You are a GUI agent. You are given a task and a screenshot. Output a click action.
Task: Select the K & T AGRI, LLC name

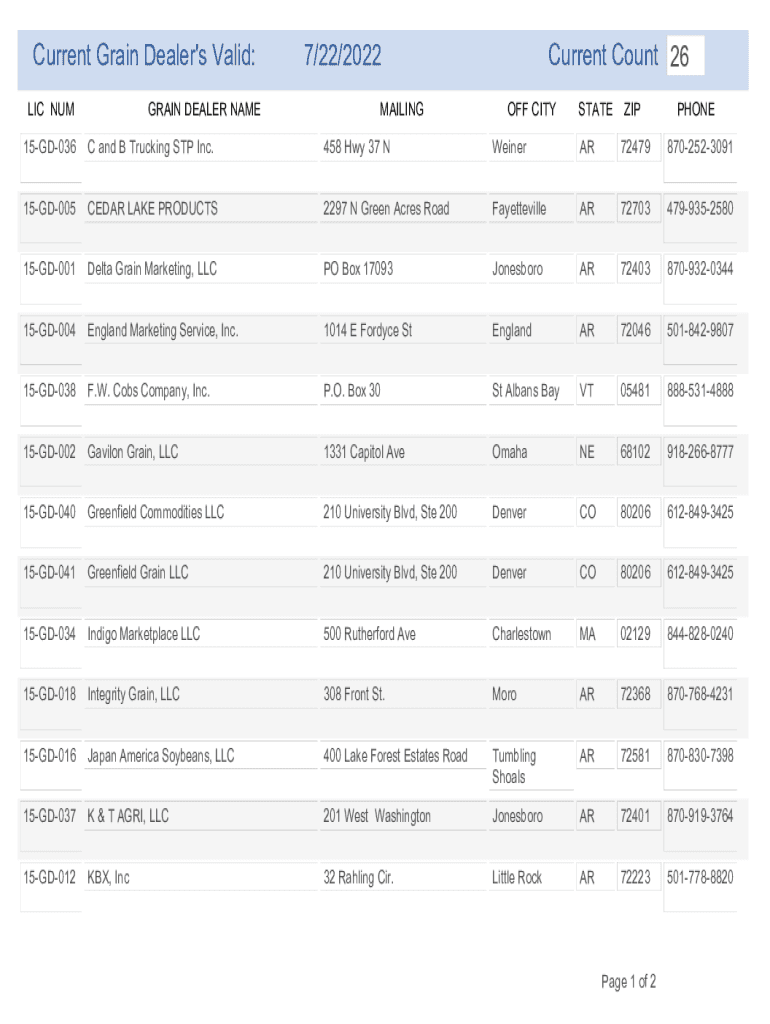[128, 817]
